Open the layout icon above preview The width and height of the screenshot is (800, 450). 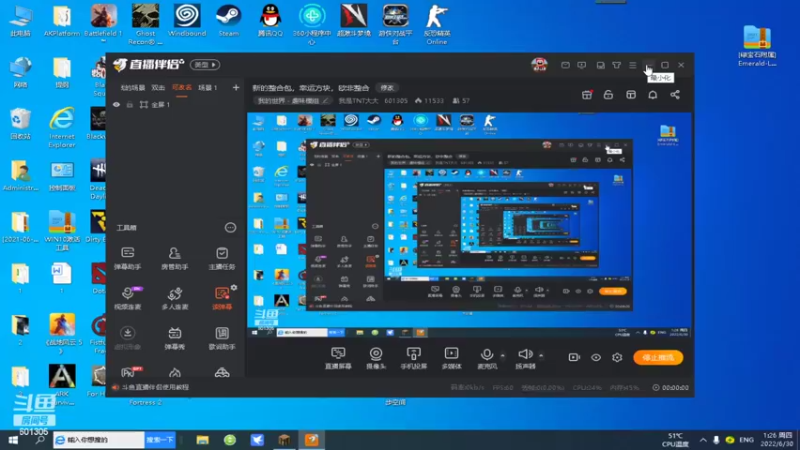pyautogui.click(x=631, y=95)
